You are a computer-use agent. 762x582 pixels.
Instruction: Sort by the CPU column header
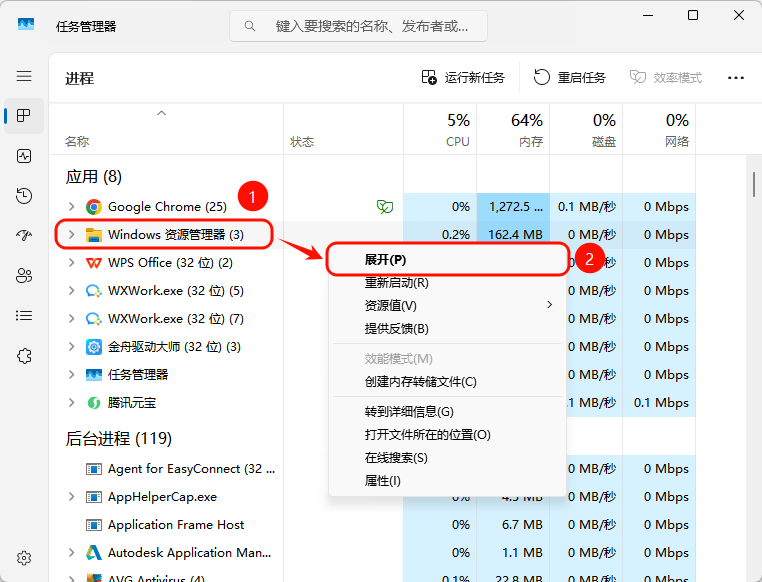(x=440, y=129)
